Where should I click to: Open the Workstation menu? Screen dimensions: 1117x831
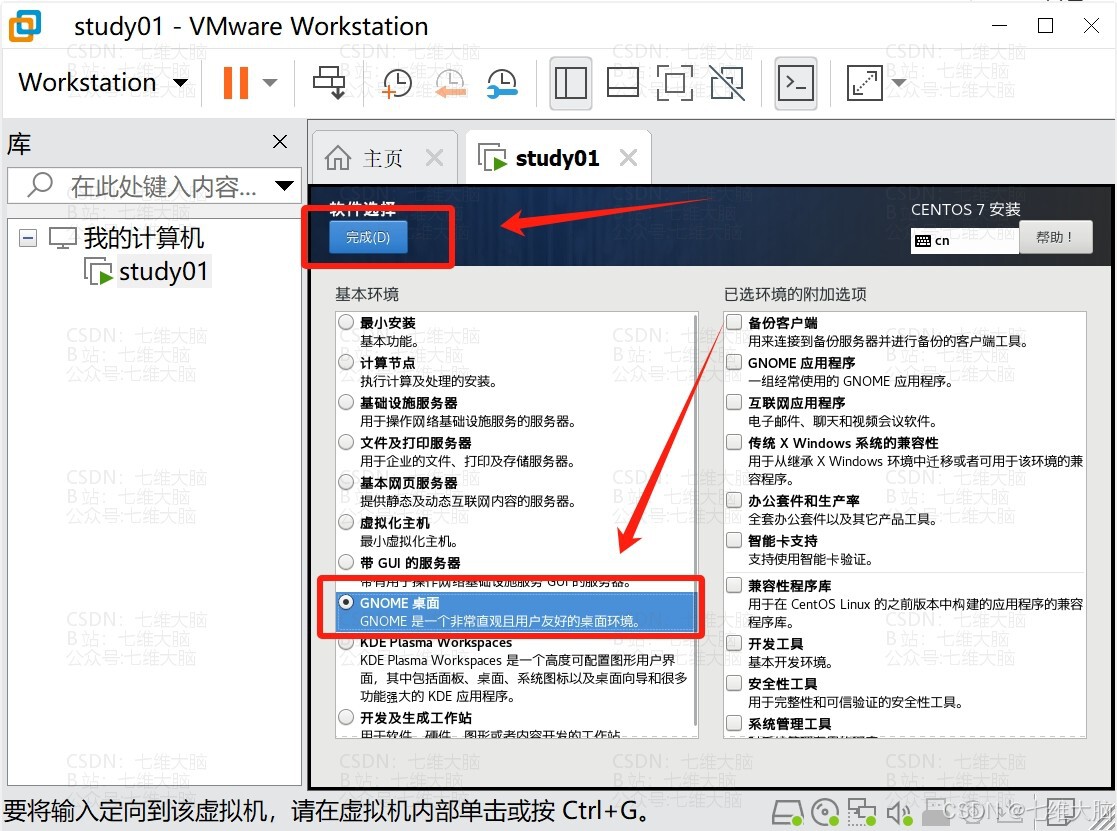point(103,83)
